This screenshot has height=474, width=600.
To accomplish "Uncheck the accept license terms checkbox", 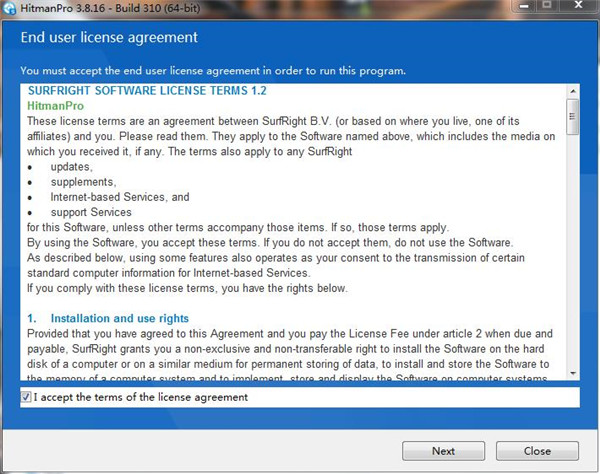I will [26, 397].
